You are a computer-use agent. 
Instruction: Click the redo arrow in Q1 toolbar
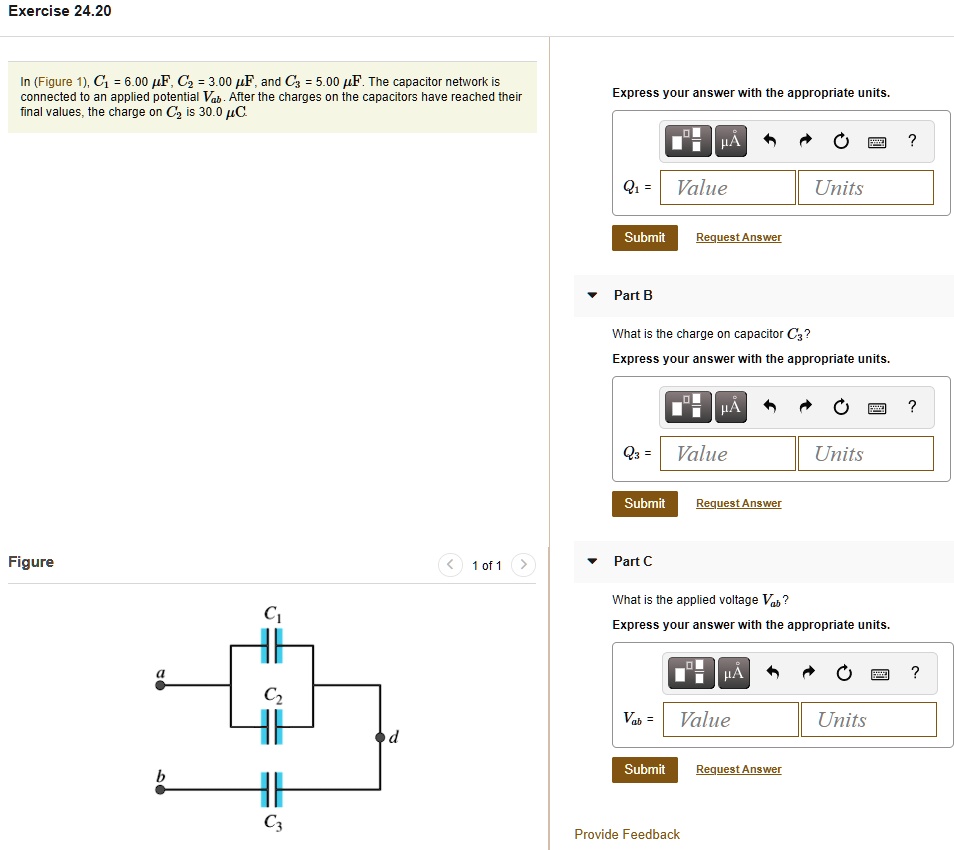coord(806,141)
